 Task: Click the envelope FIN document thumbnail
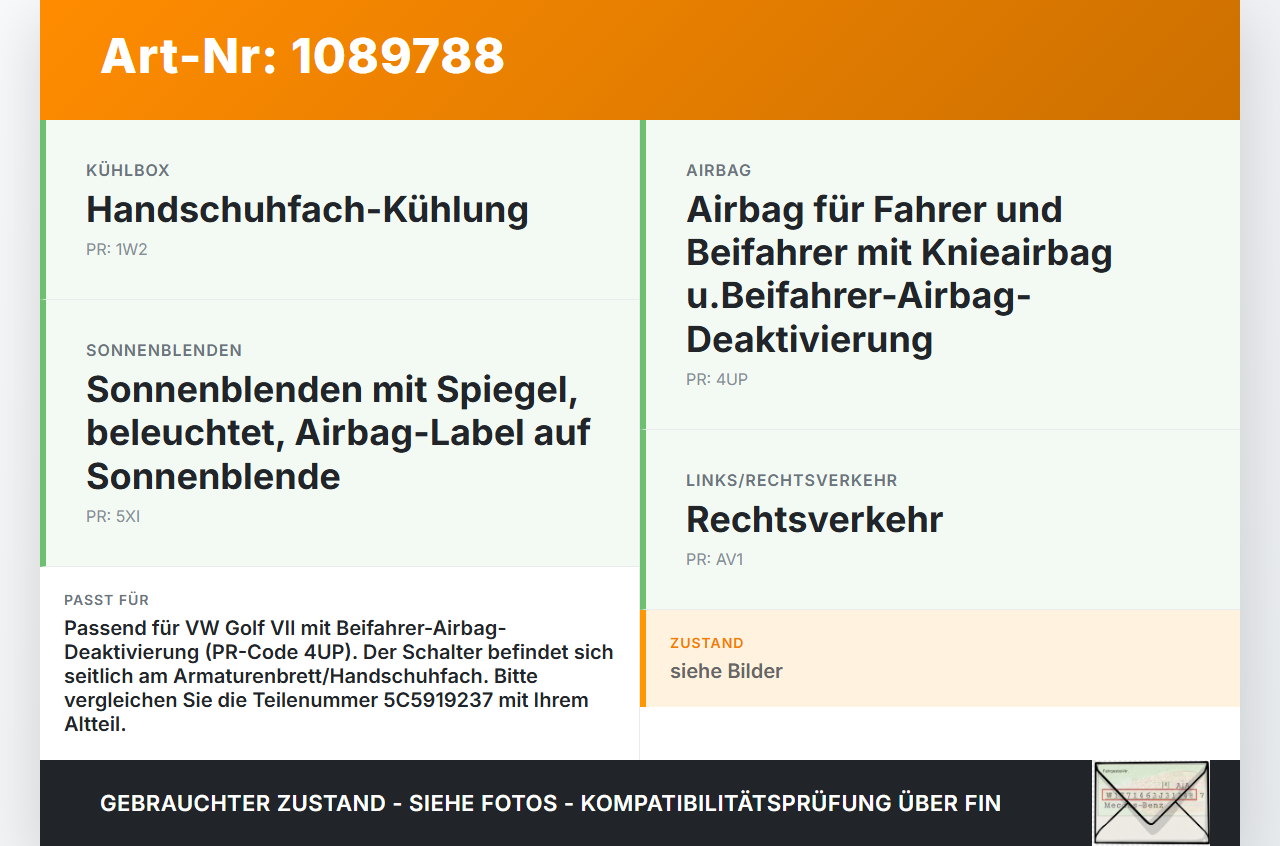point(1151,803)
